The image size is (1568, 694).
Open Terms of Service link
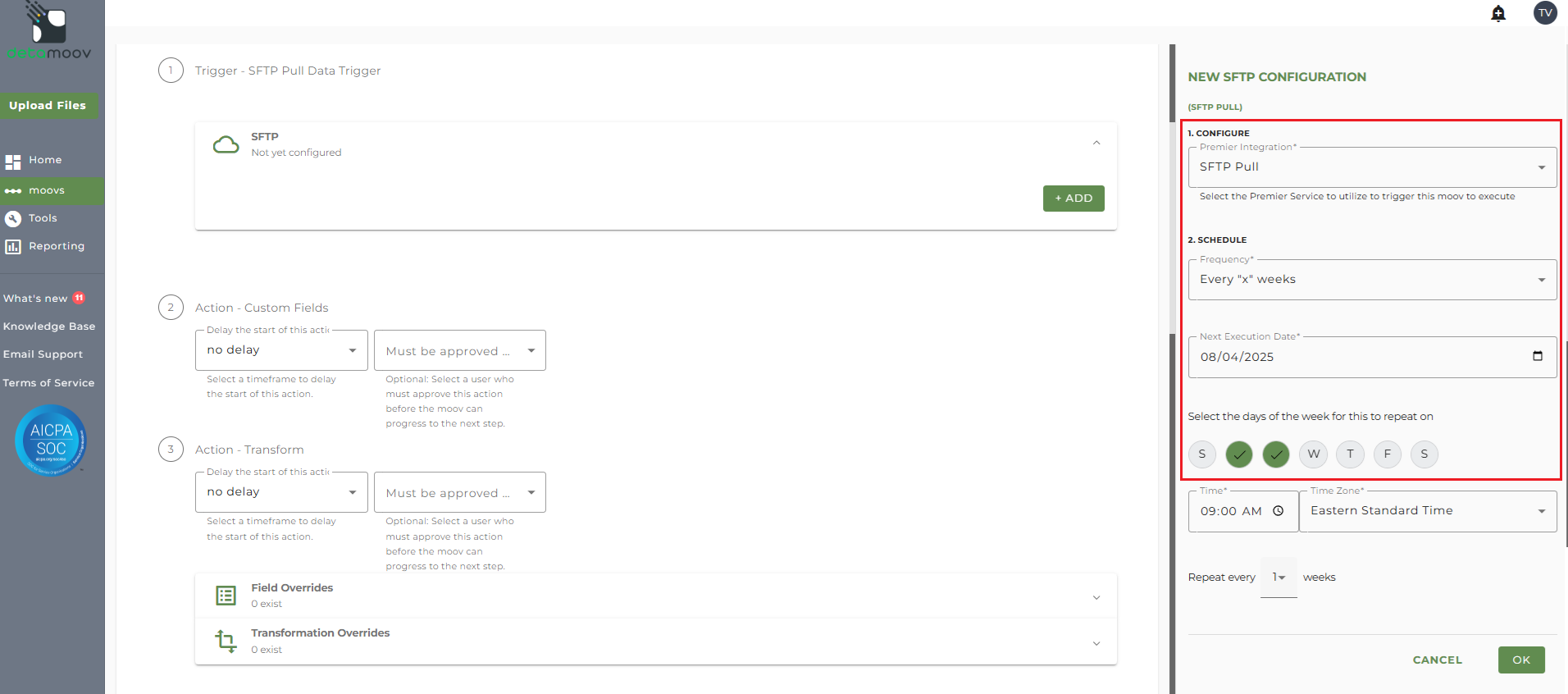click(48, 383)
